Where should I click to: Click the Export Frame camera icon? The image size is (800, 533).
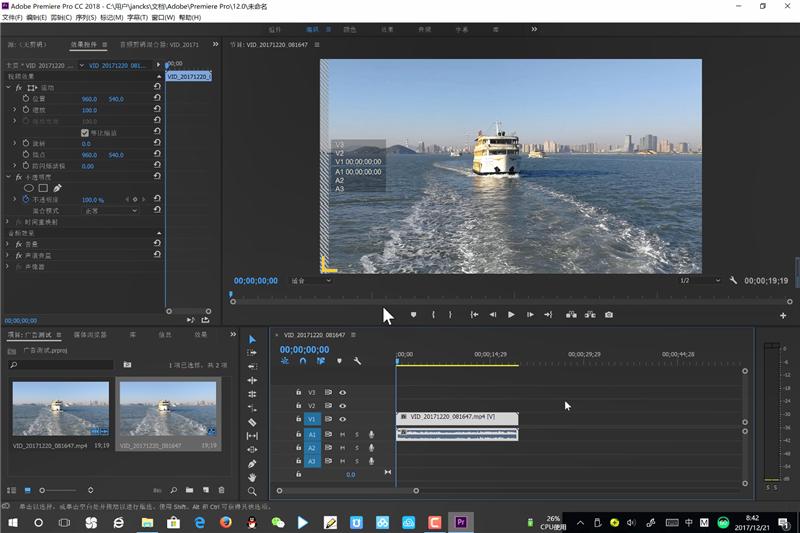(608, 314)
